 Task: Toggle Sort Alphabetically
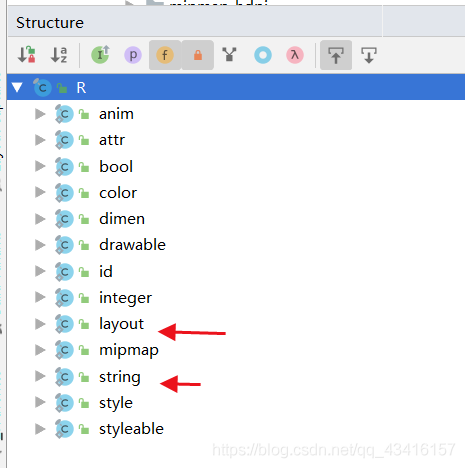[x=59, y=55]
